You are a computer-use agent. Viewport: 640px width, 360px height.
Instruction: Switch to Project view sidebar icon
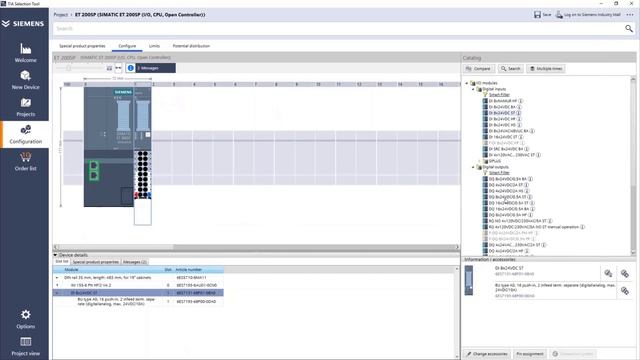point(25,342)
